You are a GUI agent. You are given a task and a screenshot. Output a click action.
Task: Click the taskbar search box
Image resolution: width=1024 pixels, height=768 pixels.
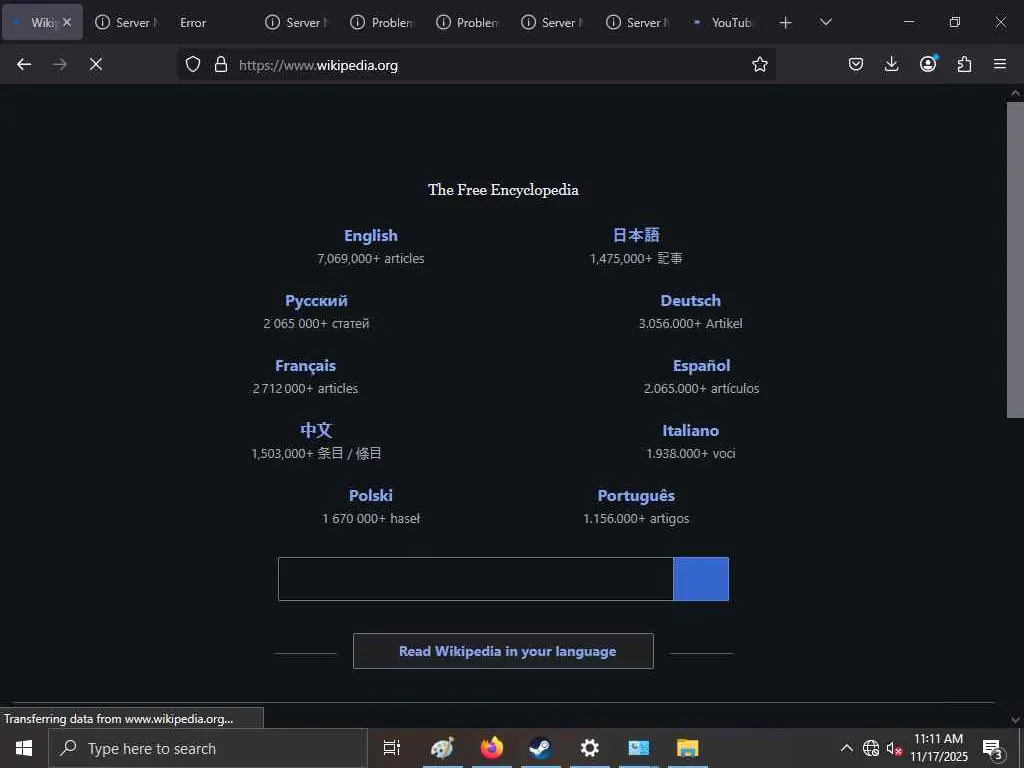click(208, 748)
